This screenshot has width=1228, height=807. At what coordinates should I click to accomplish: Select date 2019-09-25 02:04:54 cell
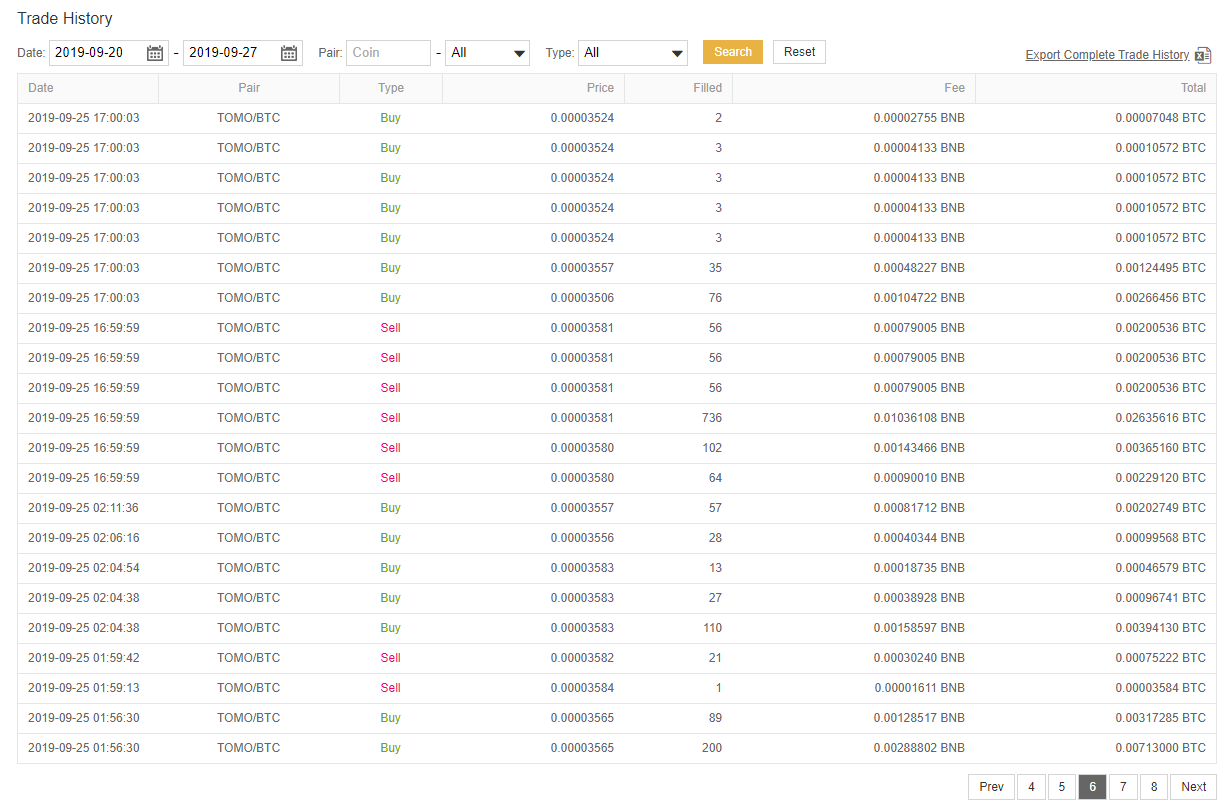(x=84, y=568)
